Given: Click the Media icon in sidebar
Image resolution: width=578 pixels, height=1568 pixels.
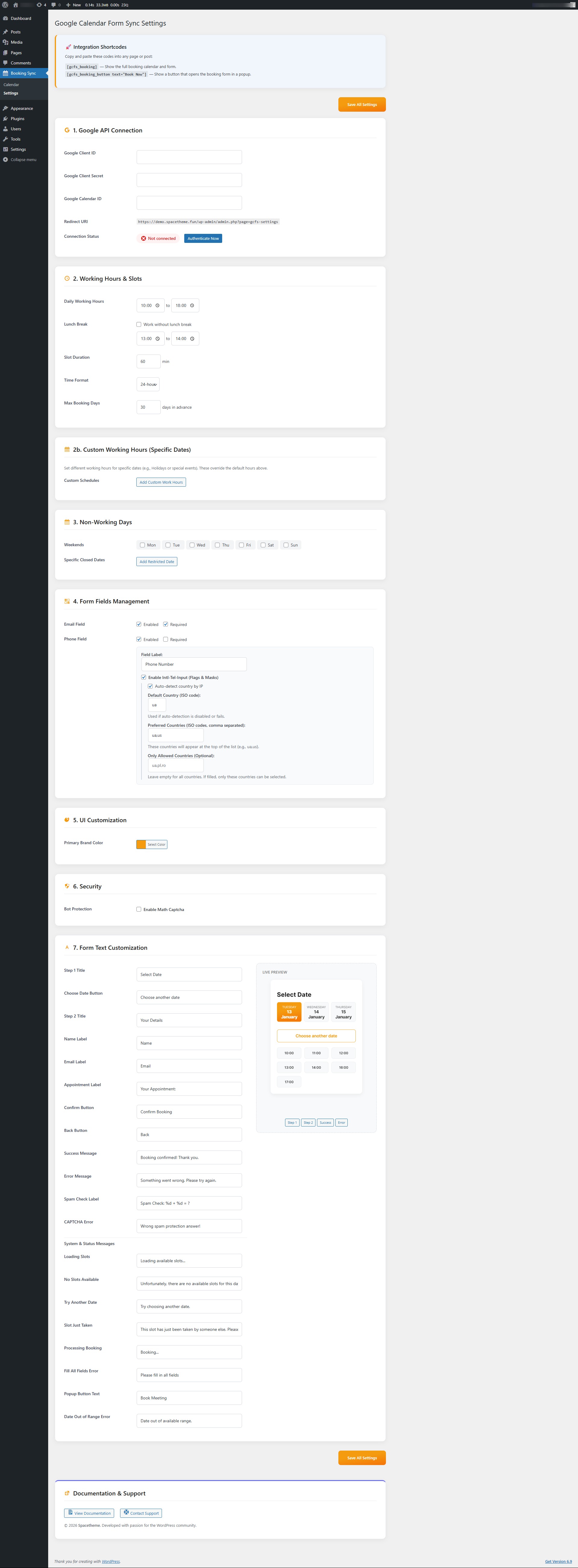Looking at the screenshot, I should click(5, 42).
